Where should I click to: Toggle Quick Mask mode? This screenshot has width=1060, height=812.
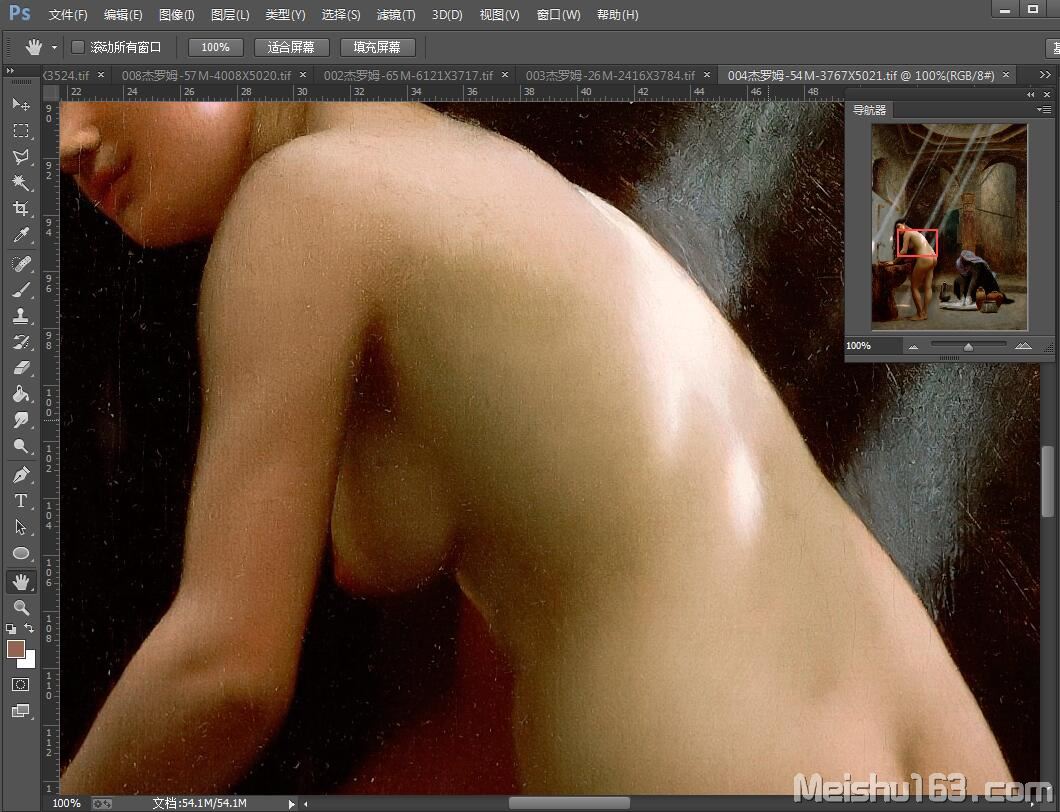[21, 685]
